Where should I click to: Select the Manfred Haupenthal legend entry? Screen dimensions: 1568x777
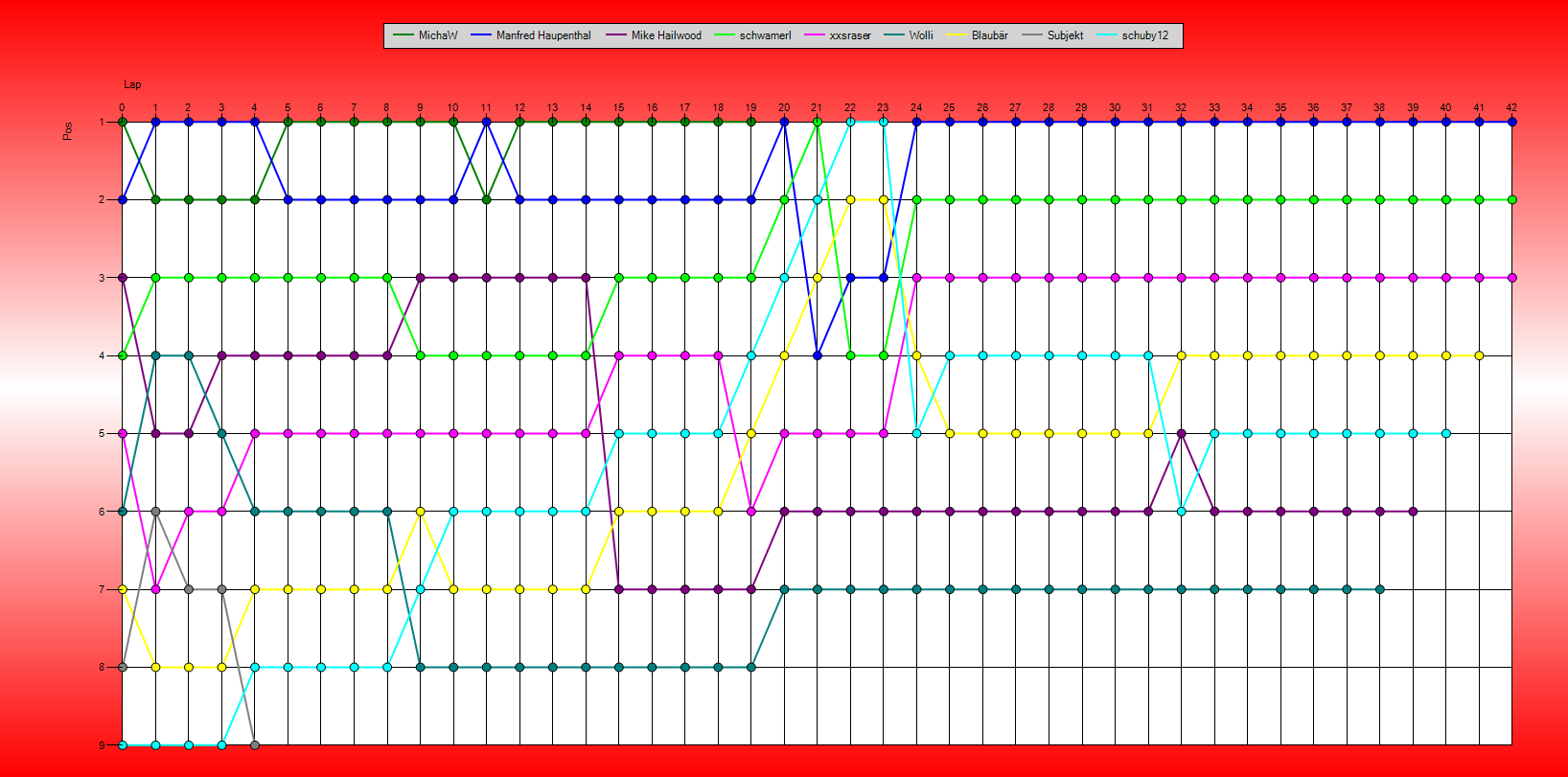pyautogui.click(x=531, y=35)
